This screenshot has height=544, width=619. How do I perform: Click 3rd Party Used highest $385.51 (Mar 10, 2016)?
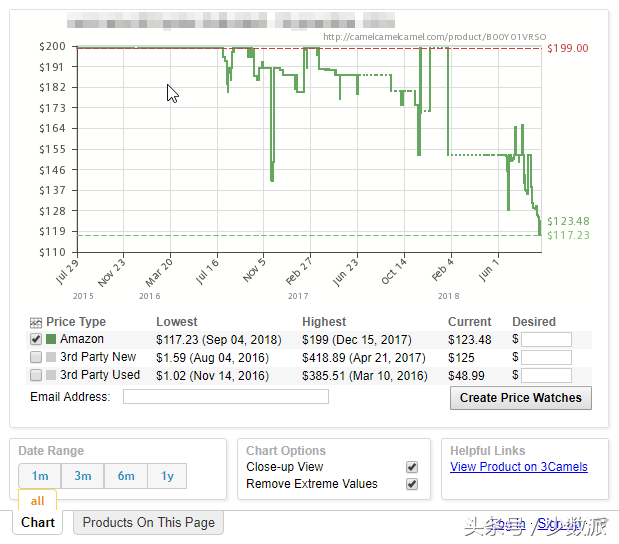pyautogui.click(x=365, y=376)
